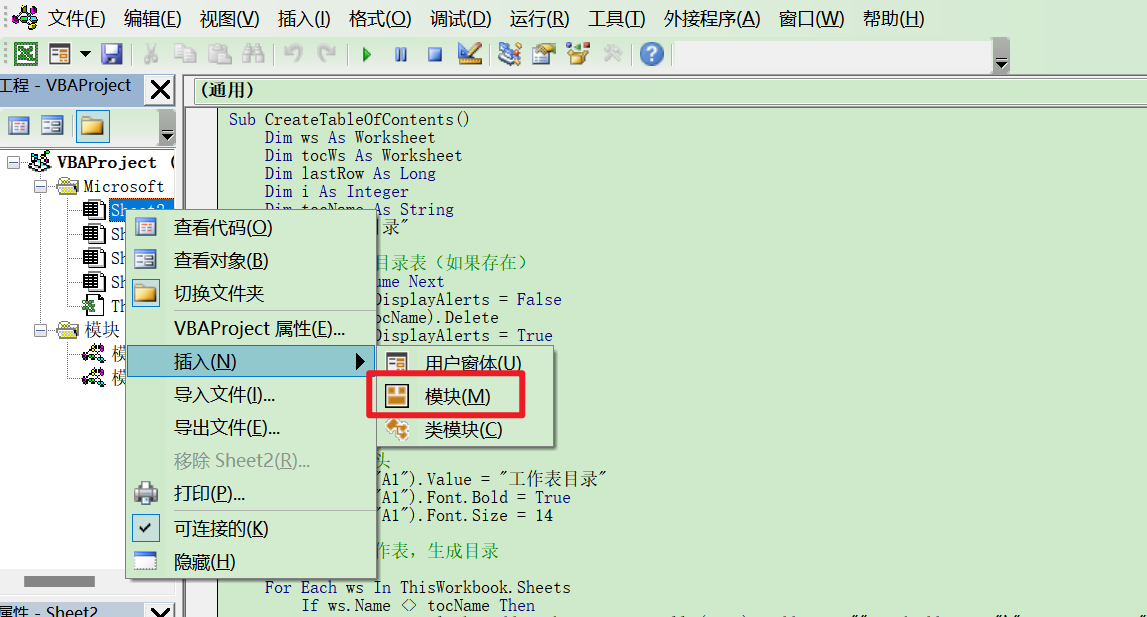Pause execution with the Break icon
The width and height of the screenshot is (1147, 617).
click(401, 54)
